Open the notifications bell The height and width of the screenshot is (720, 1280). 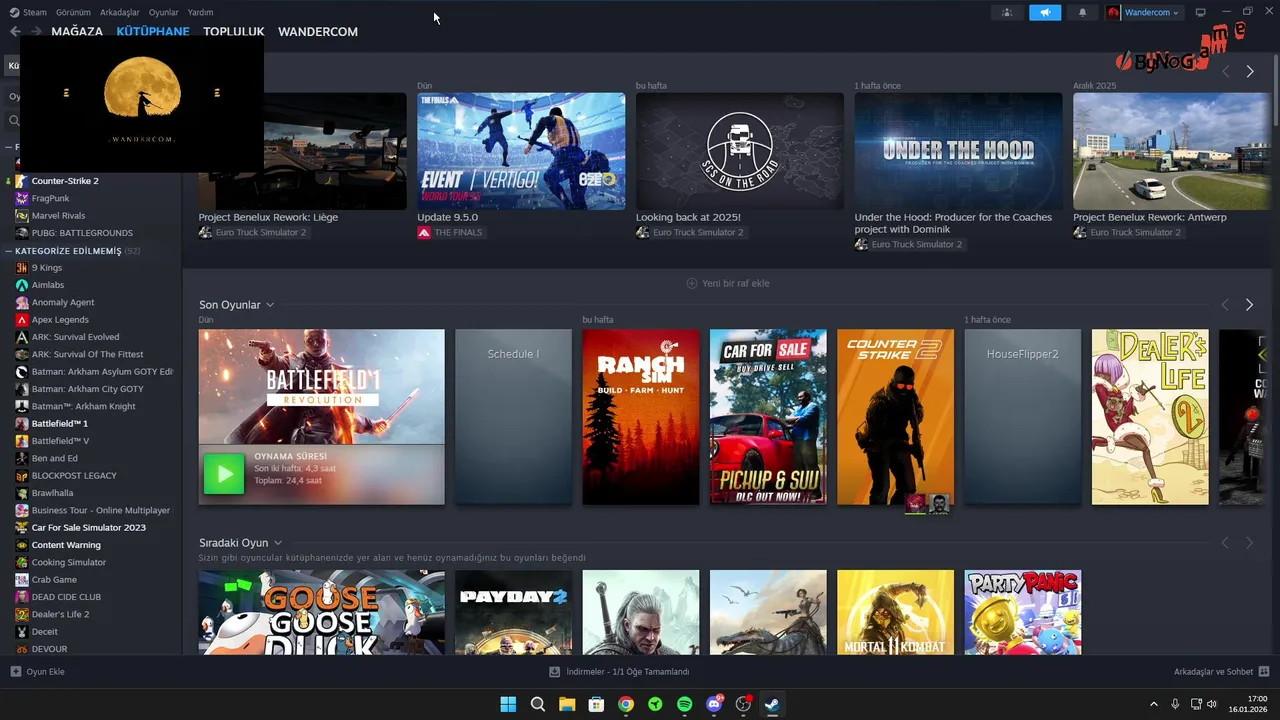pyautogui.click(x=1082, y=12)
